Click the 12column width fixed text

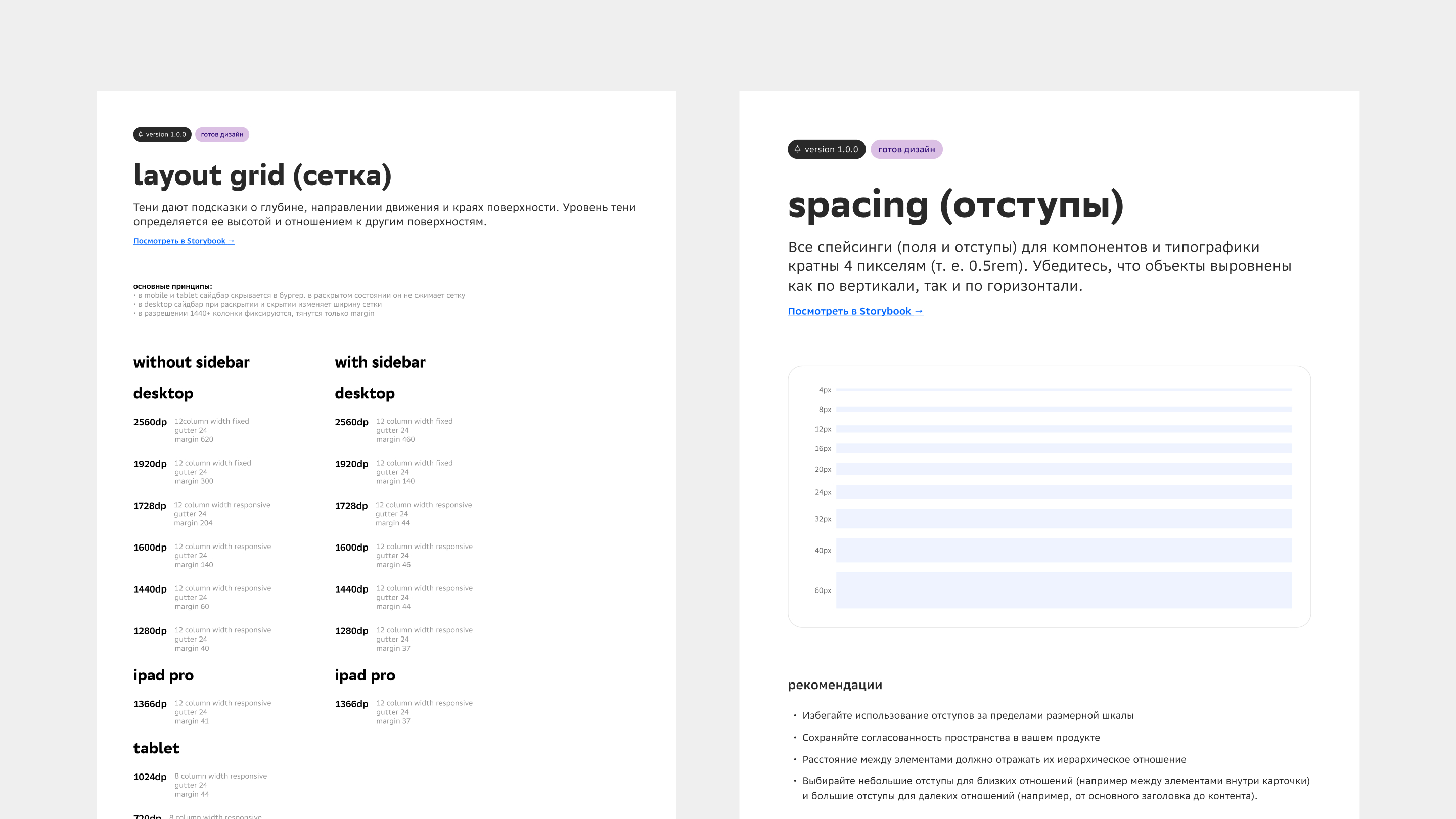pos(212,421)
